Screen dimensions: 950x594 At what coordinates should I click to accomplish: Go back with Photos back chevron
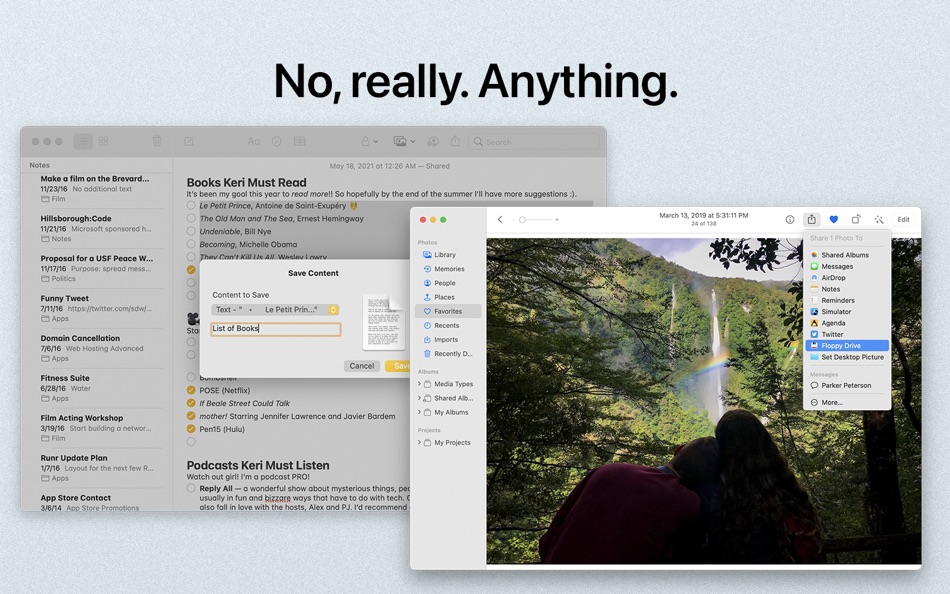[500, 219]
